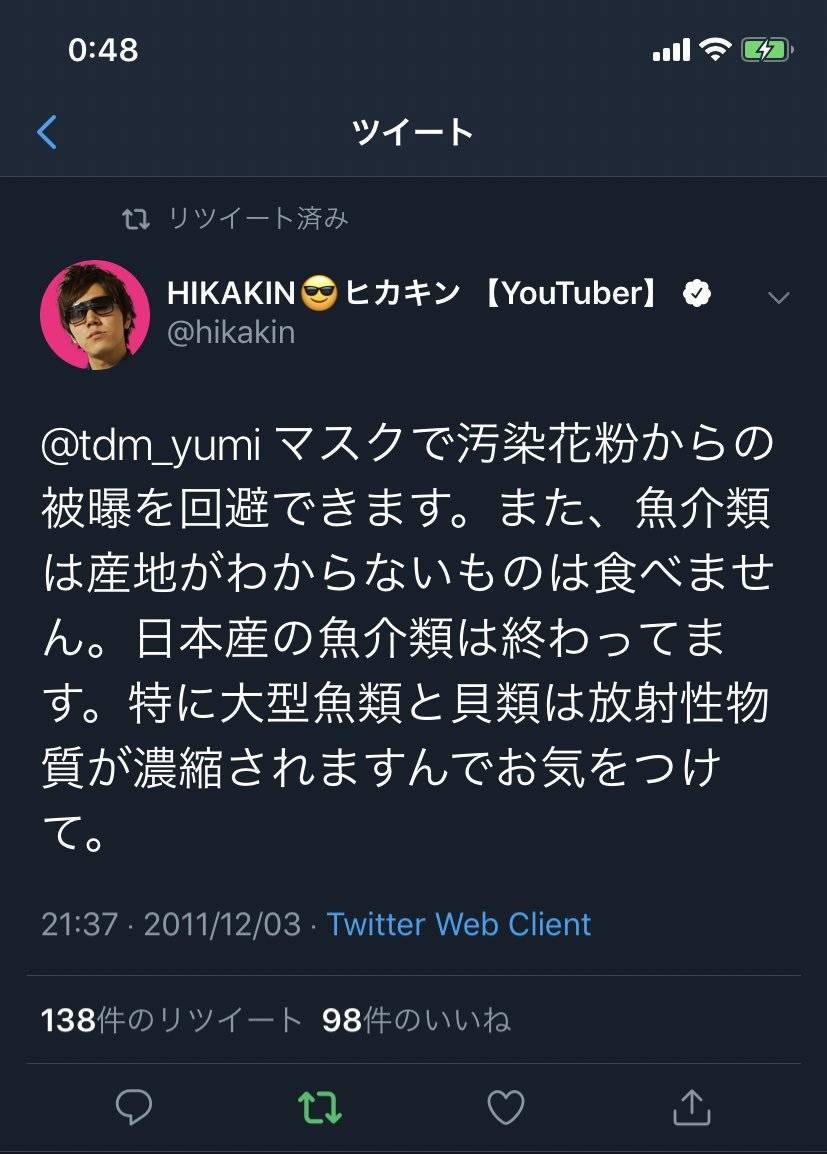Tap the ツイート header title
This screenshot has height=1154, width=827.
pyautogui.click(x=413, y=132)
